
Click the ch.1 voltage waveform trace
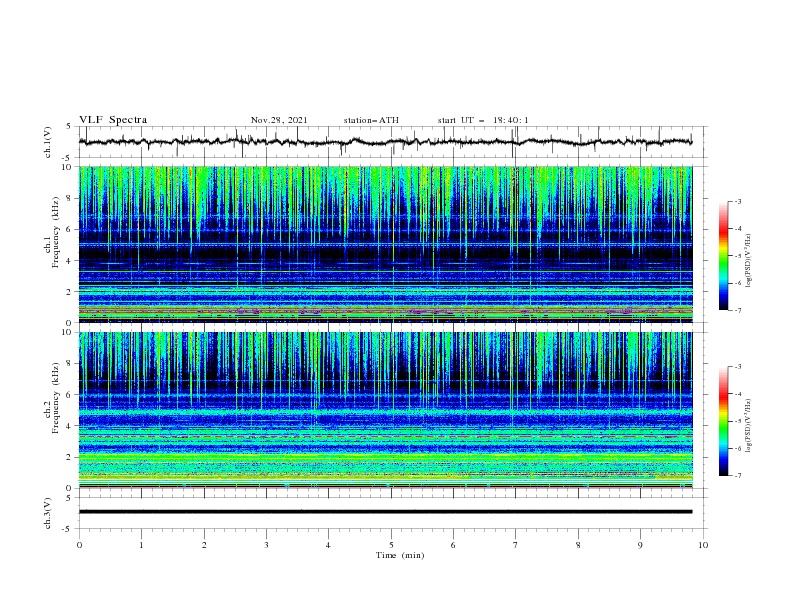(385, 142)
